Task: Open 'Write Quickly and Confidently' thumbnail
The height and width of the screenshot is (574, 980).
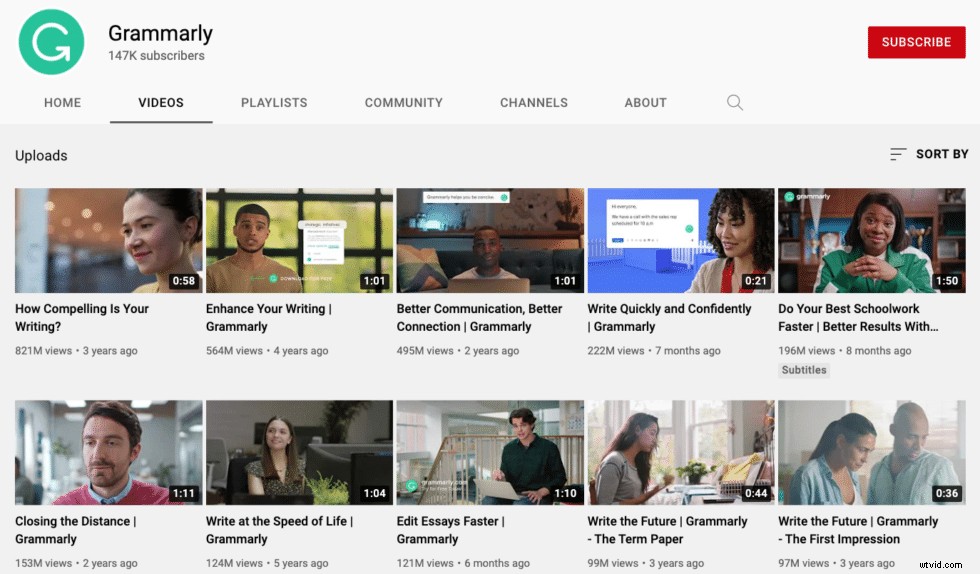Action: (681, 241)
